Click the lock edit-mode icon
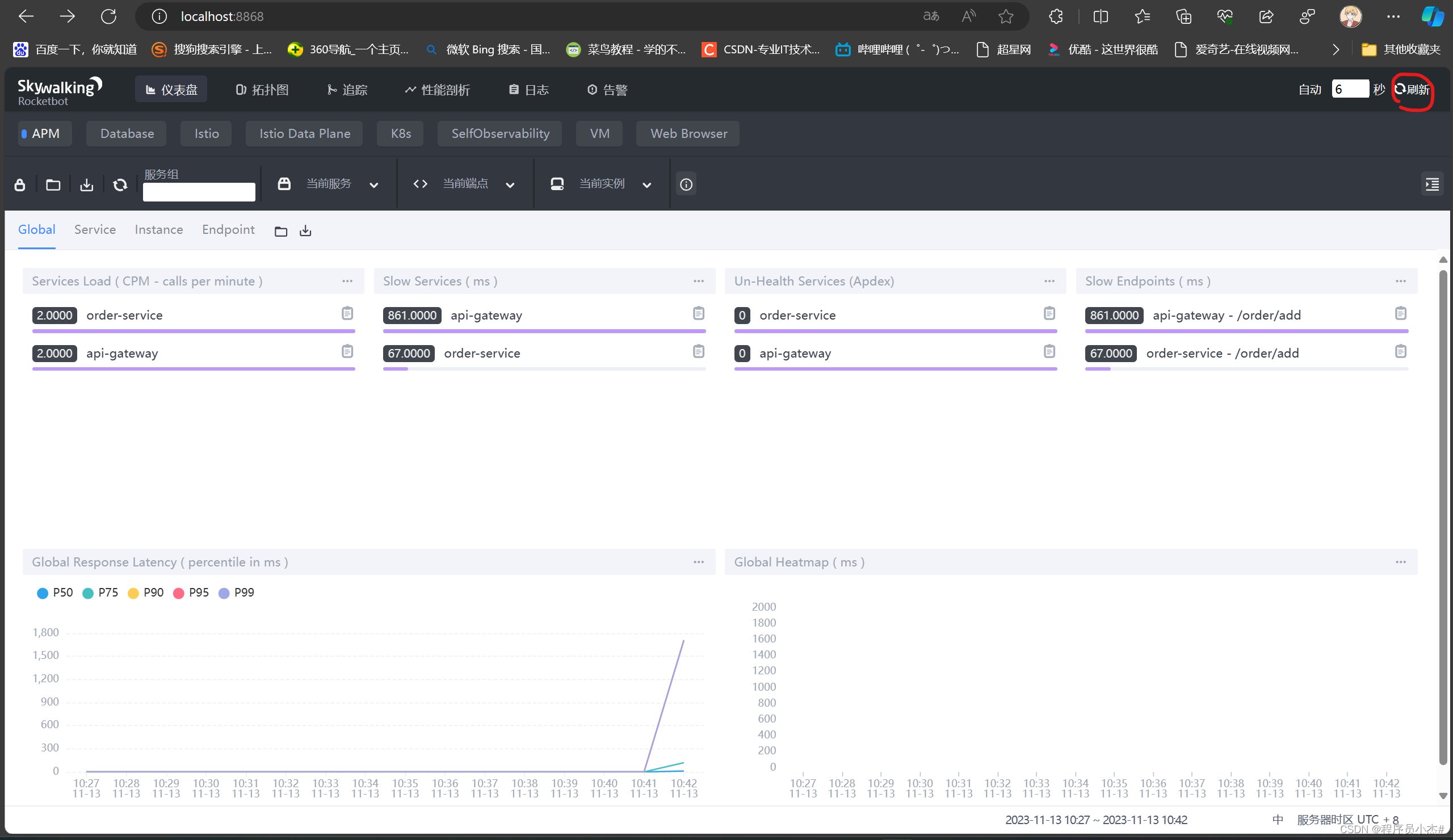 coord(20,184)
